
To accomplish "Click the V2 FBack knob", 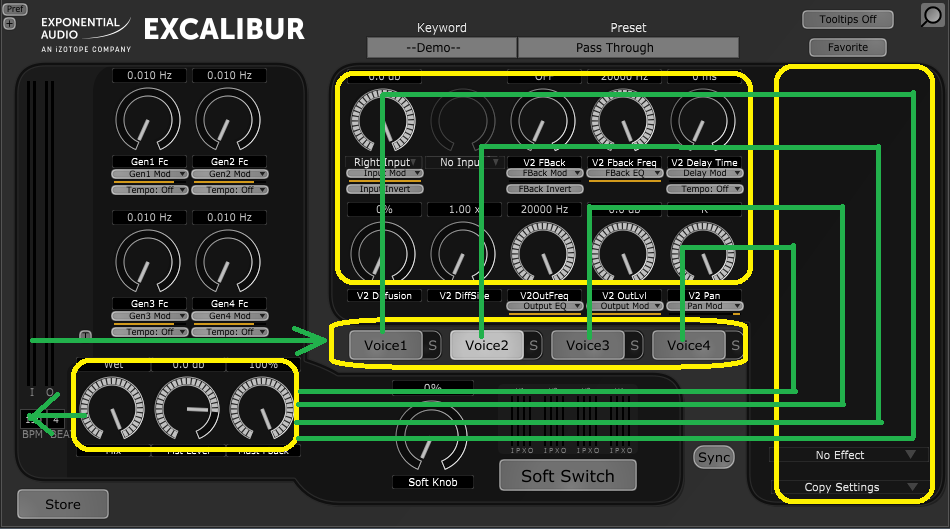I will (543, 121).
